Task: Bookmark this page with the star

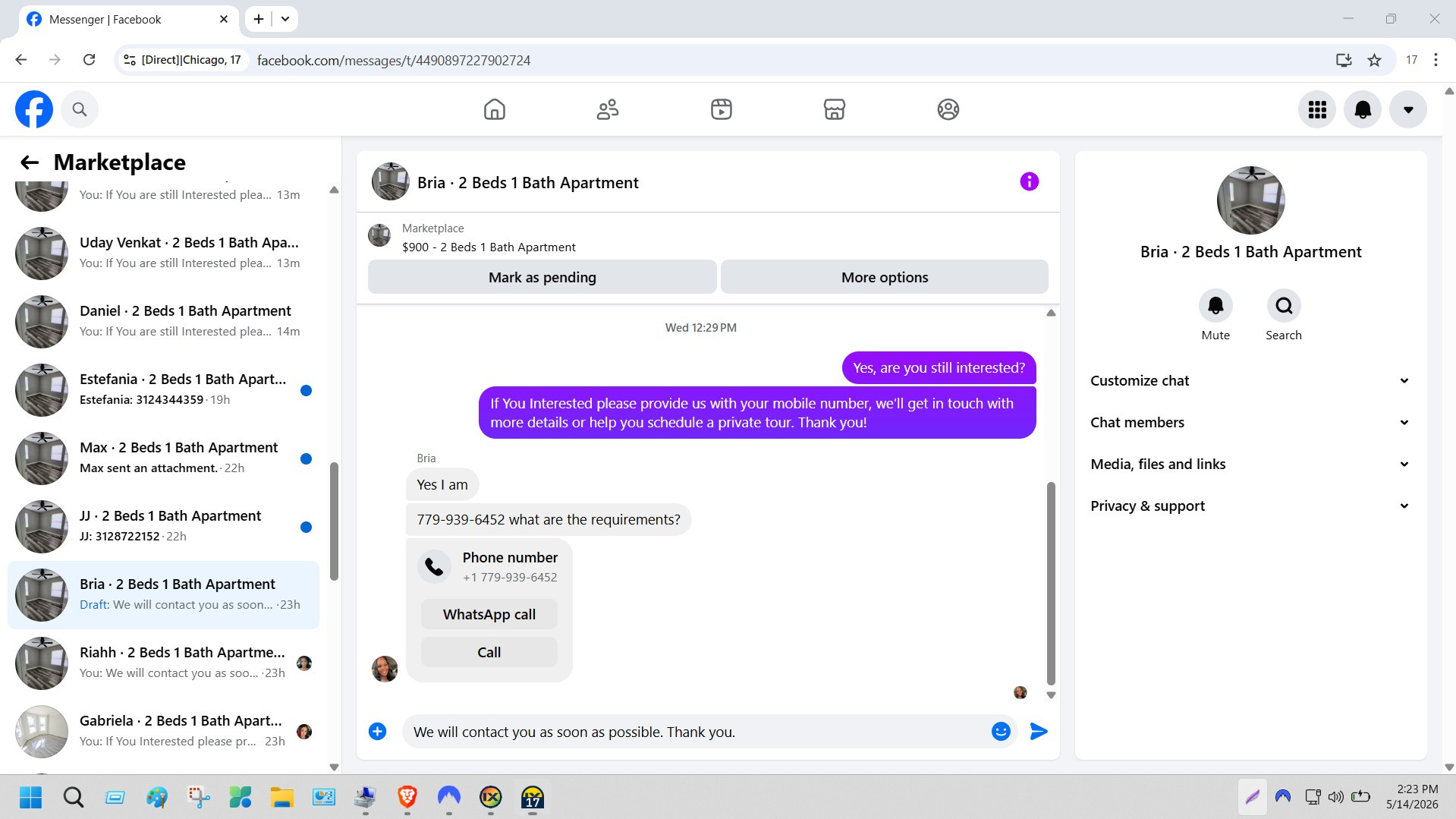Action: point(1374,60)
